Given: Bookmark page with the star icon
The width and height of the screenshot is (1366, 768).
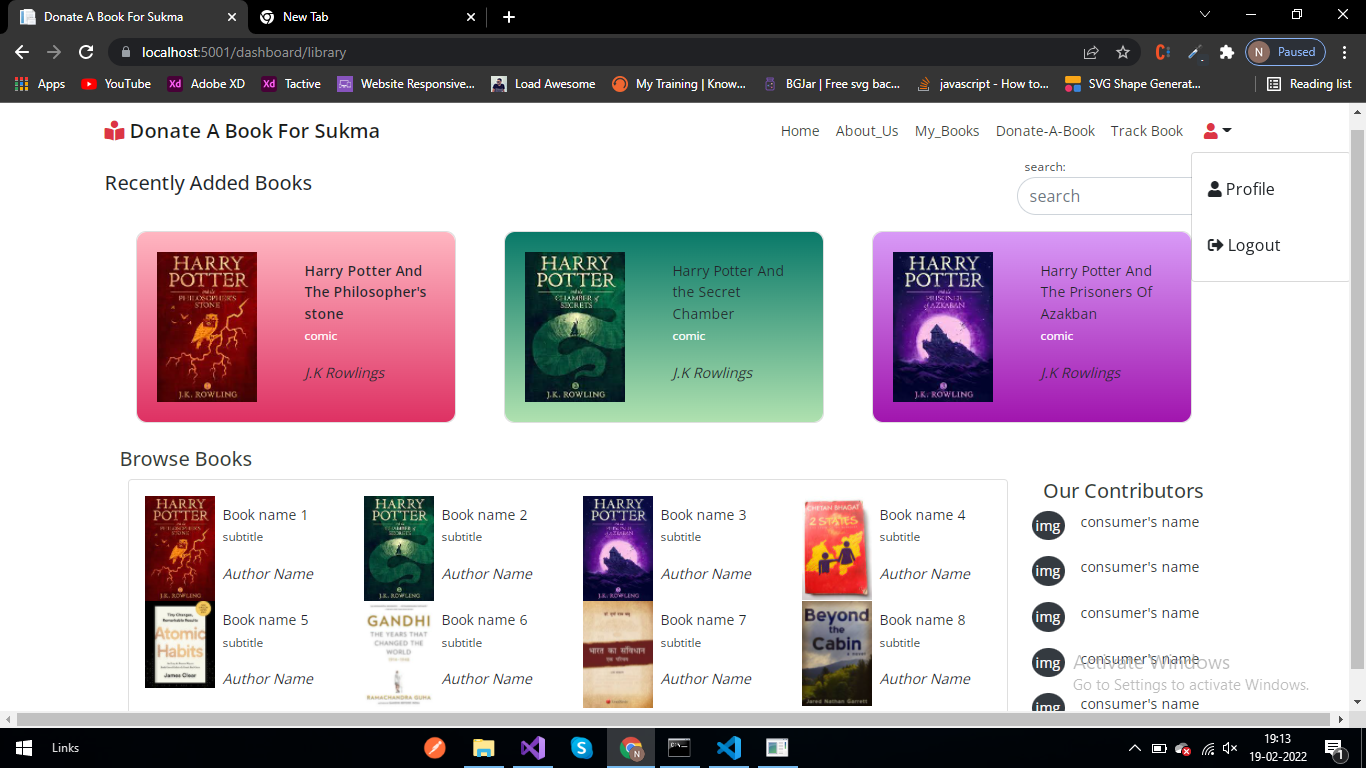Looking at the screenshot, I should (x=1123, y=52).
